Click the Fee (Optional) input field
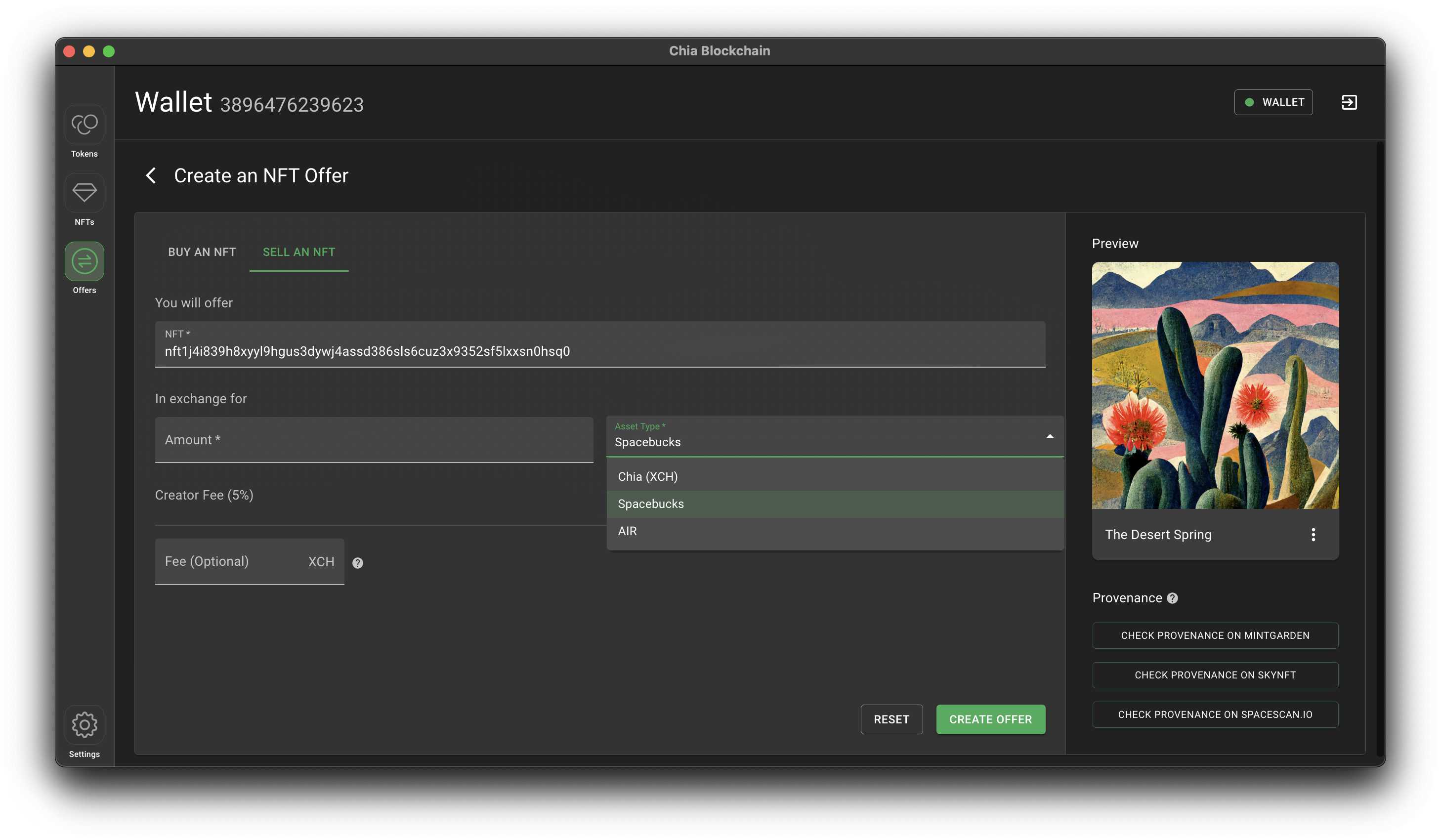The width and height of the screenshot is (1441, 840). coord(250,561)
